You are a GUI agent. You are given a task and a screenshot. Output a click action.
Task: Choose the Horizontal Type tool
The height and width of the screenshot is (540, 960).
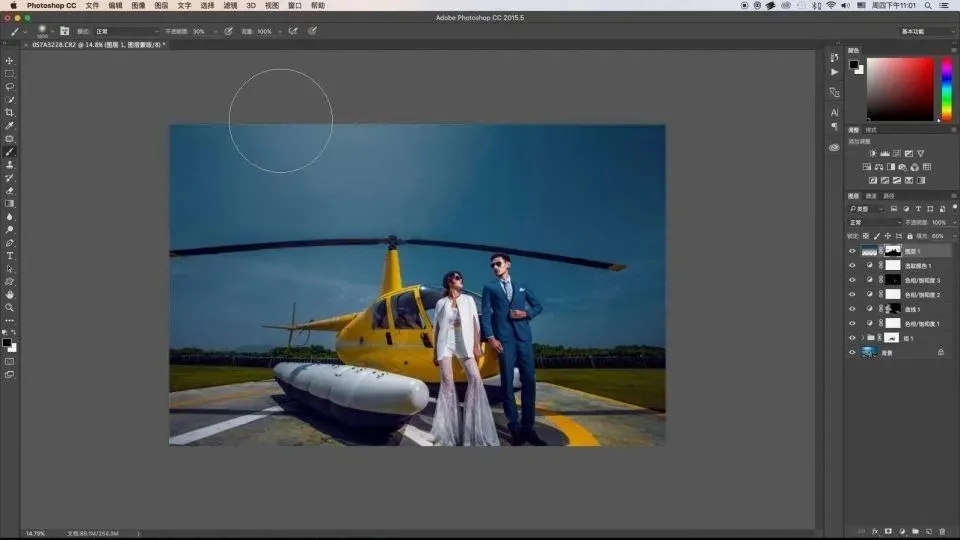[x=10, y=256]
